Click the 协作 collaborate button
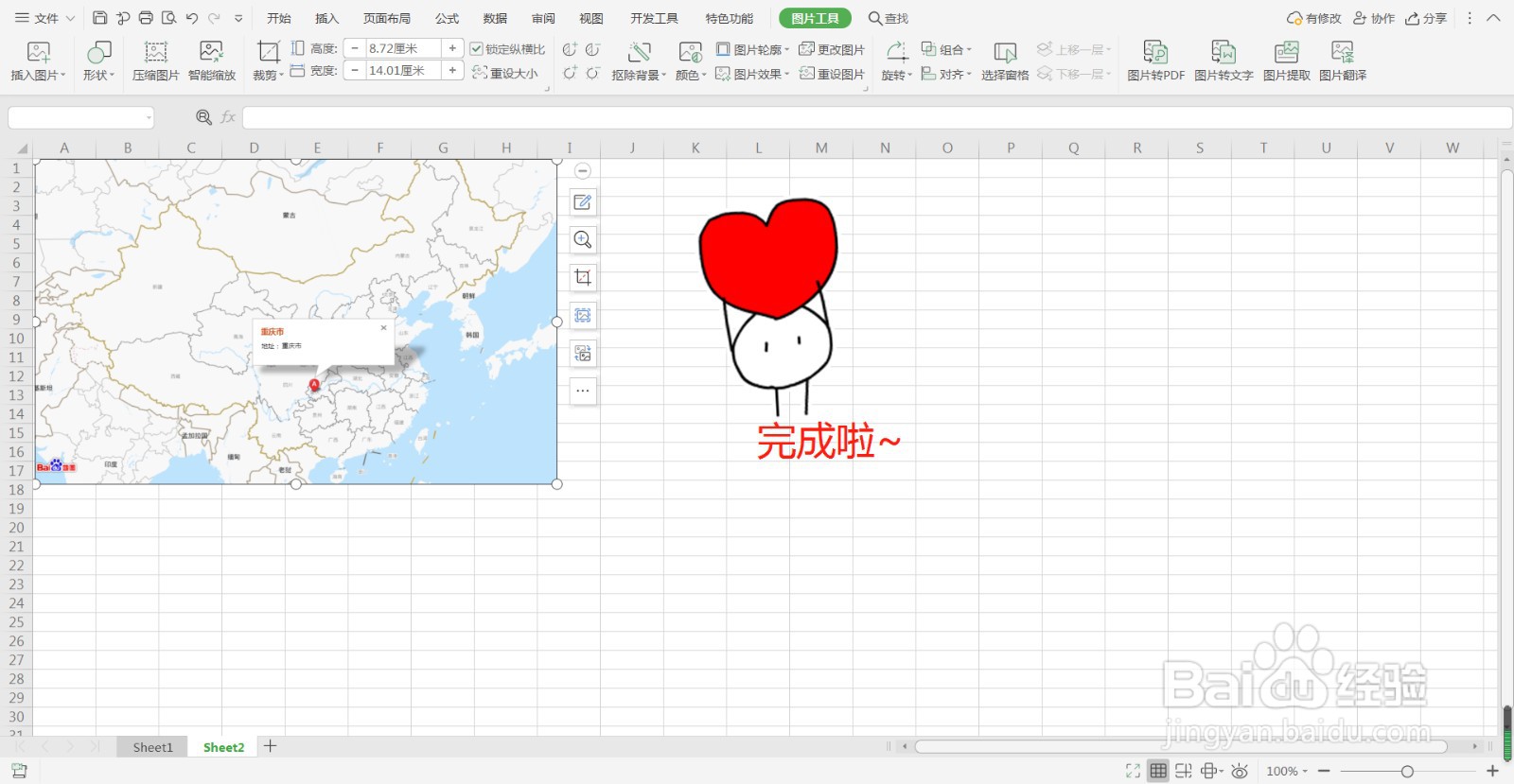 tap(1374, 18)
